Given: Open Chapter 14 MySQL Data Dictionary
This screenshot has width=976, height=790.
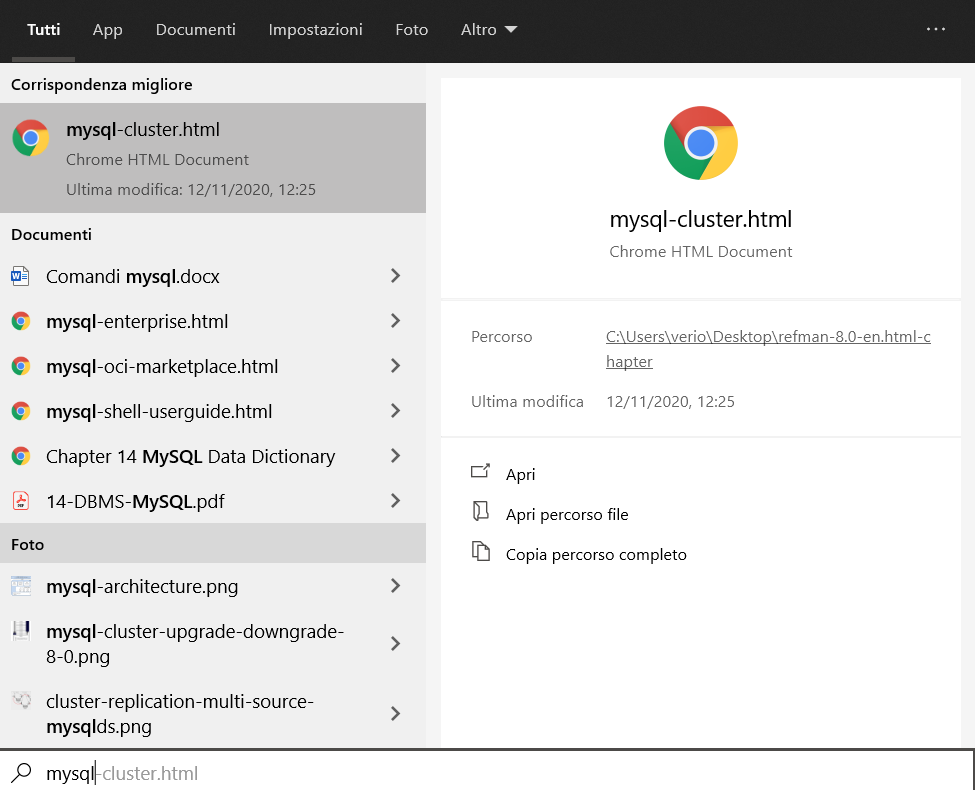Looking at the screenshot, I should 190,457.
